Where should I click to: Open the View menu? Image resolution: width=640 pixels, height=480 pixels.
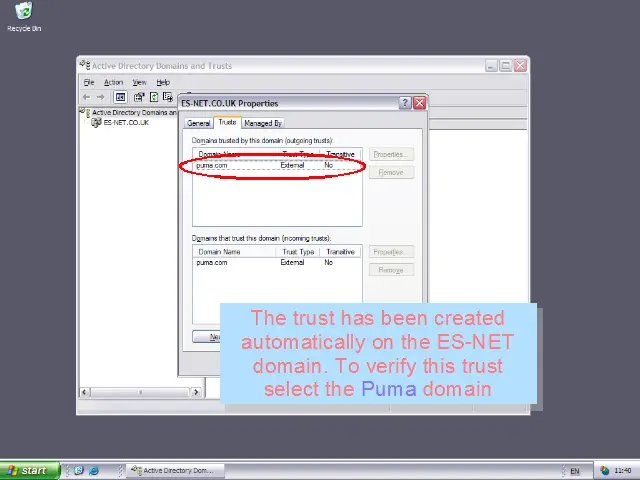tap(139, 82)
